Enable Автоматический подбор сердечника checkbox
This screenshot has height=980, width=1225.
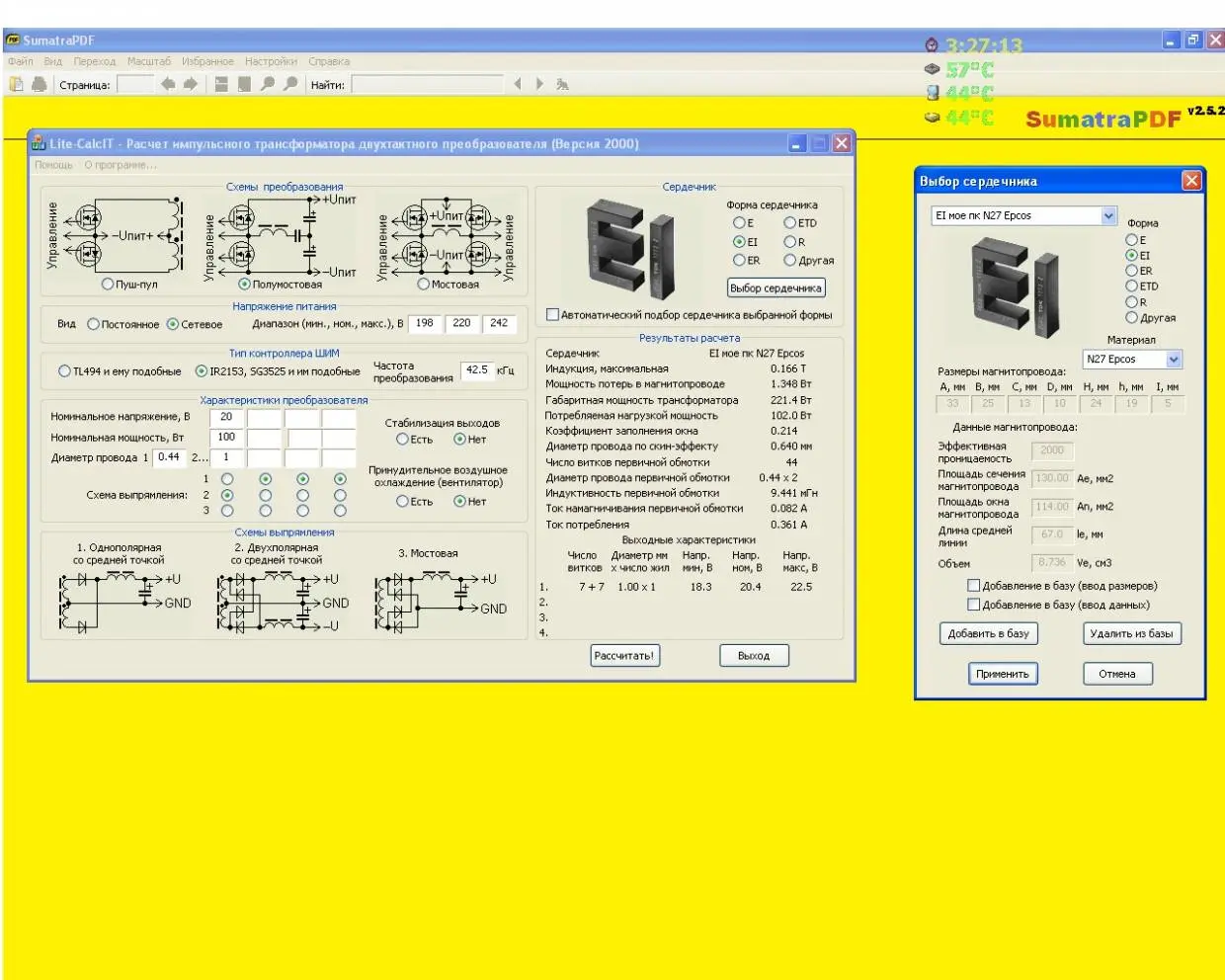[x=553, y=315]
